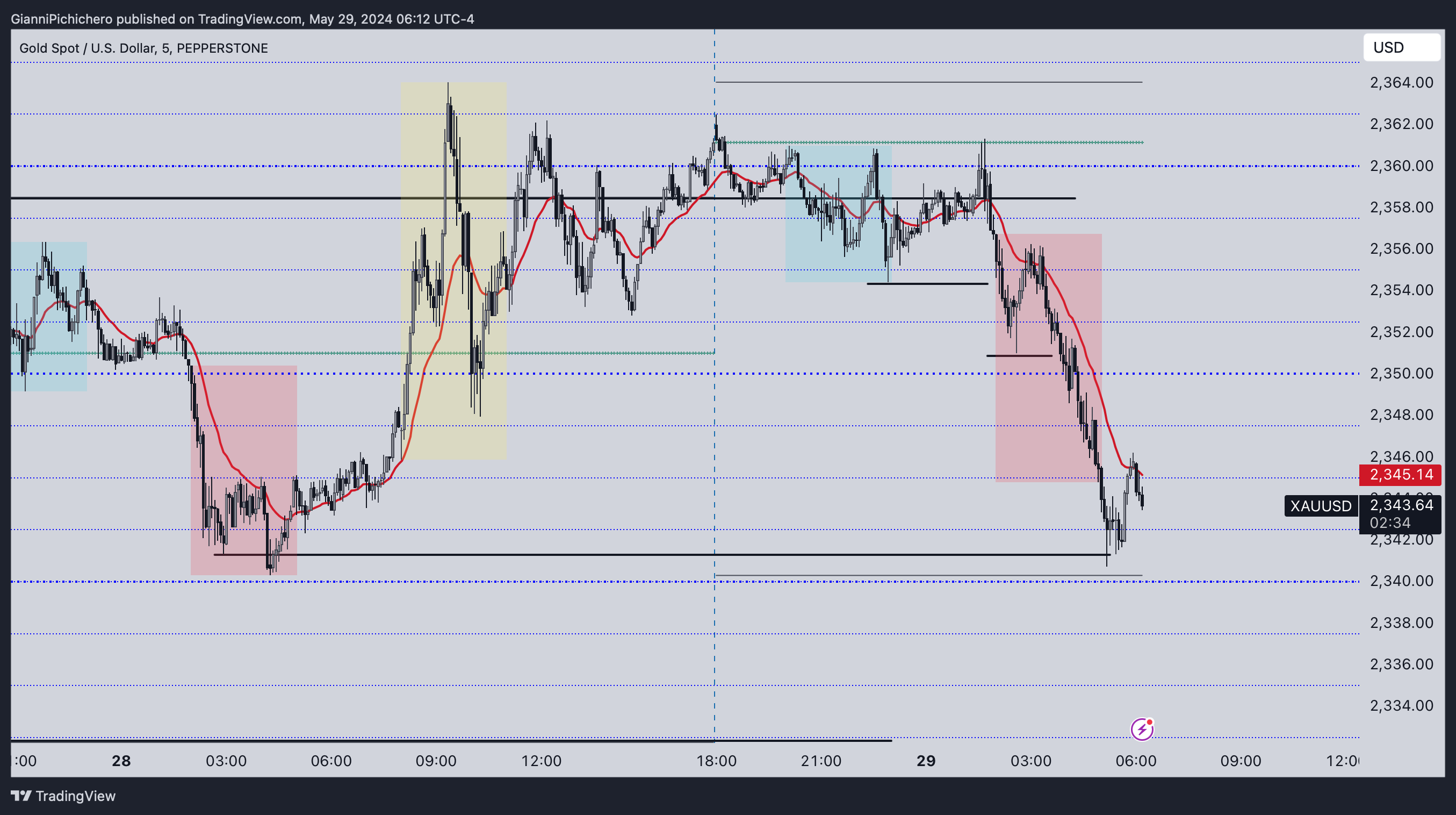Image resolution: width=1456 pixels, height=815 pixels.
Task: Click the 12:00 label after date 28
Action: (x=541, y=761)
